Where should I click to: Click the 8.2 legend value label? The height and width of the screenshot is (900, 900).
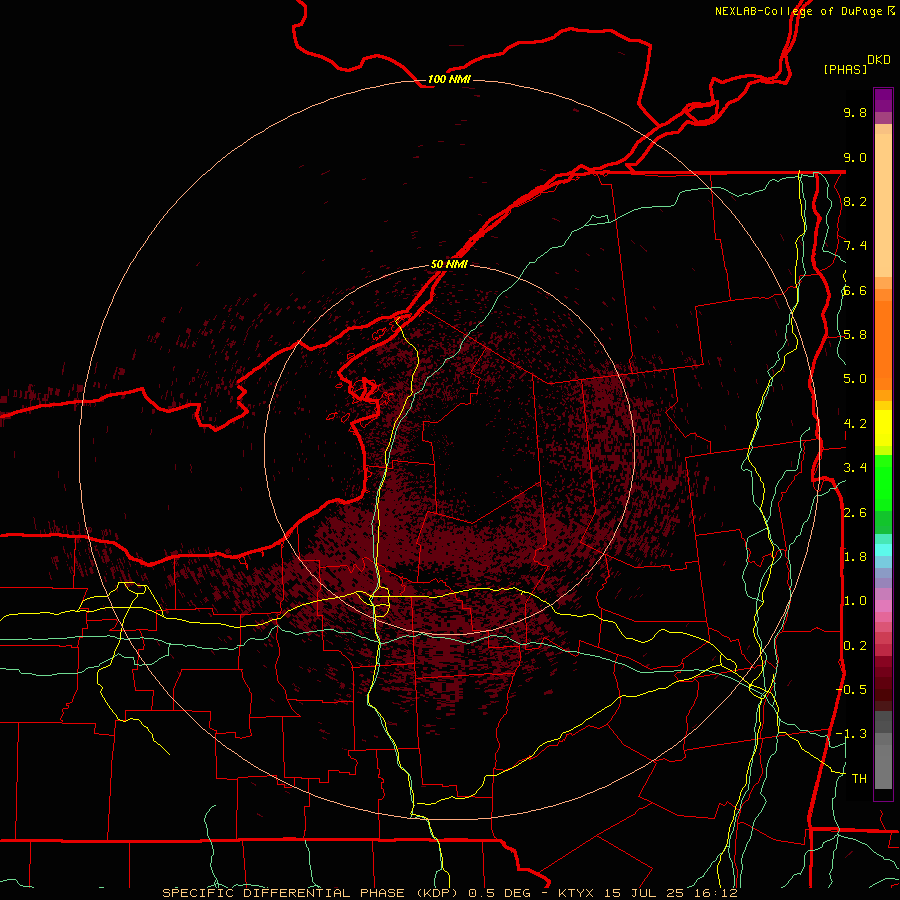(855, 201)
